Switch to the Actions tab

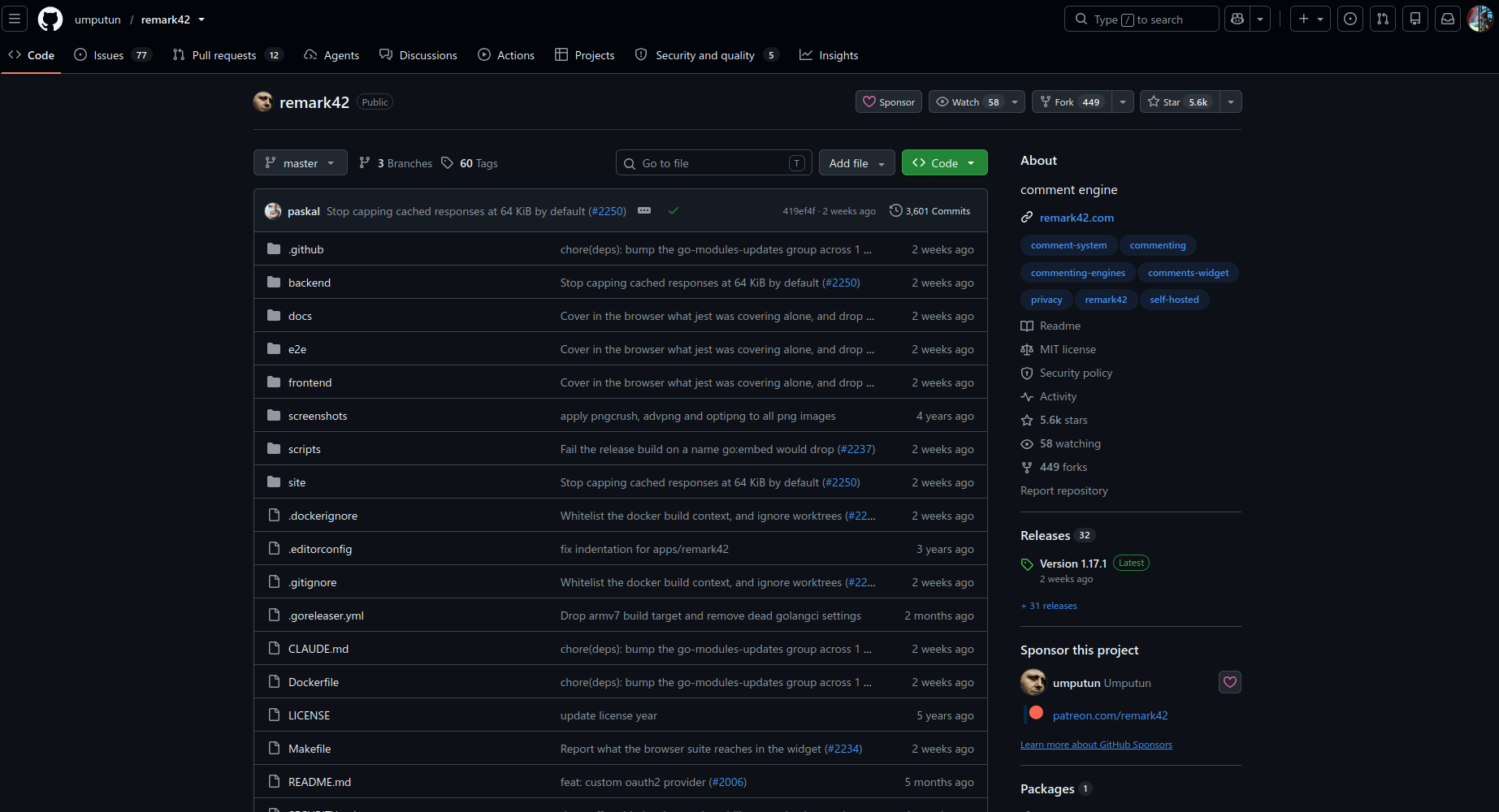coord(506,54)
